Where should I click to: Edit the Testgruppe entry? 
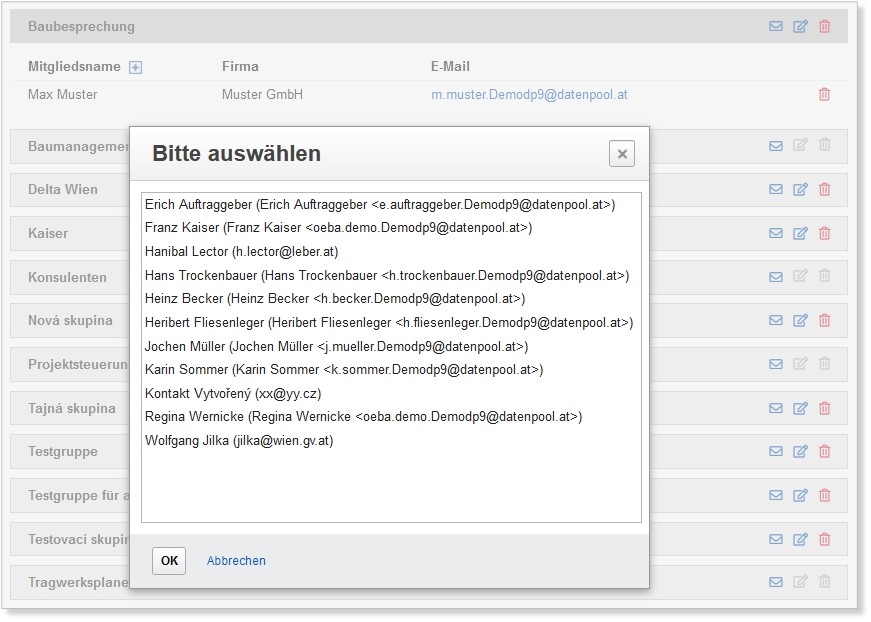[800, 451]
